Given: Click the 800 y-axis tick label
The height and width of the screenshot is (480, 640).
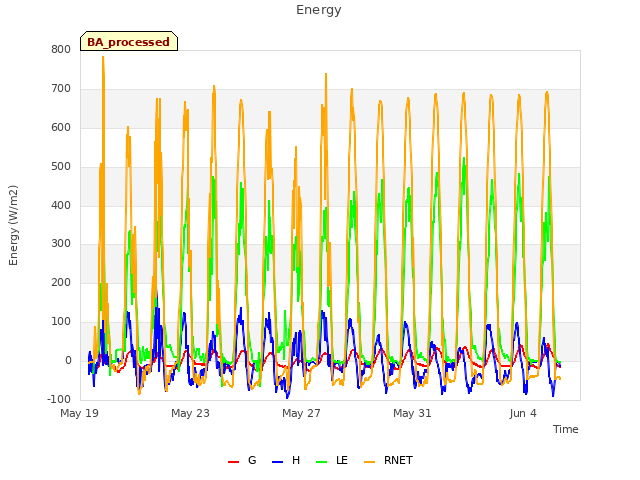Looking at the screenshot, I should click(61, 50).
